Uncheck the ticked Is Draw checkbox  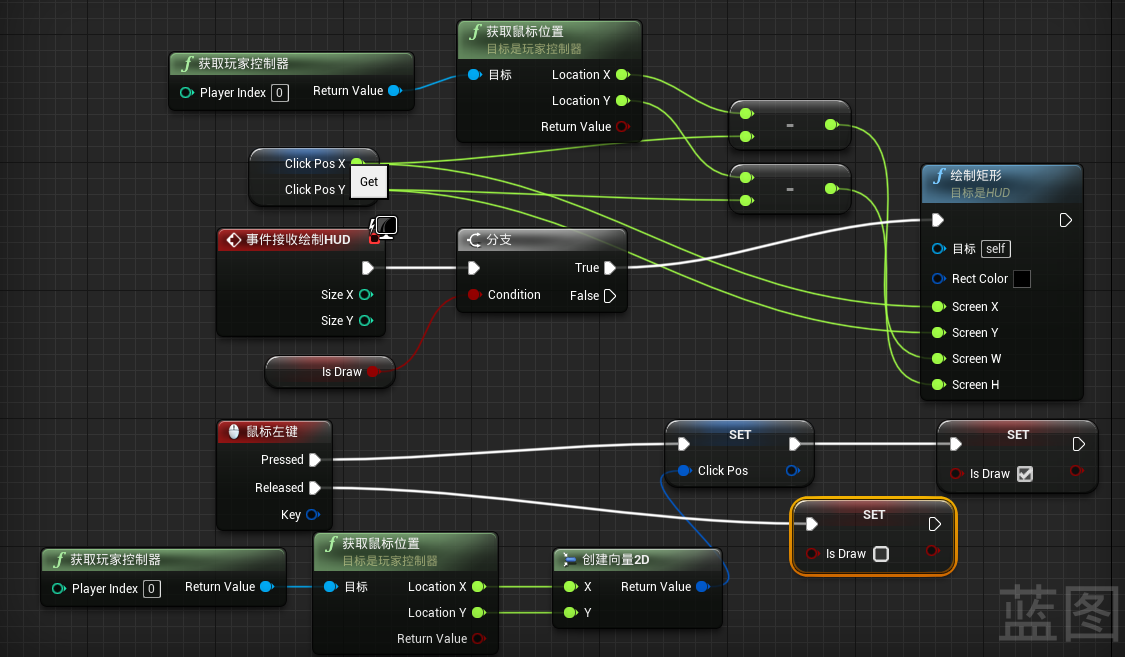point(1025,474)
